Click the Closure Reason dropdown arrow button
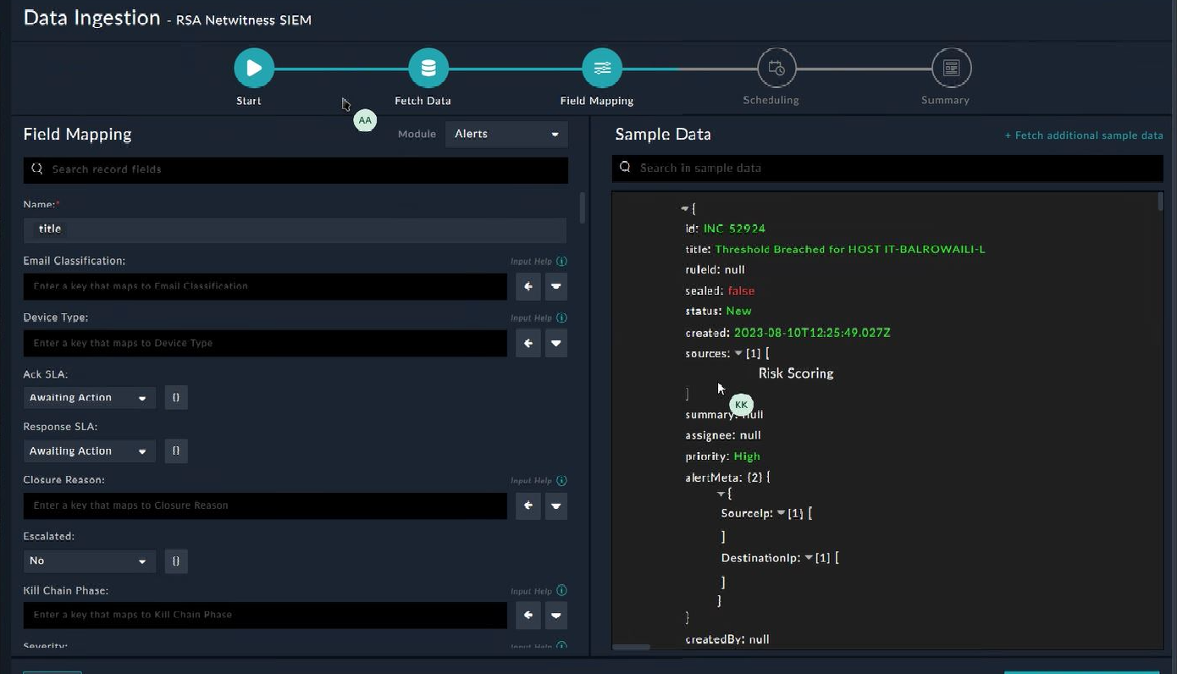1178x674 pixels. [556, 506]
